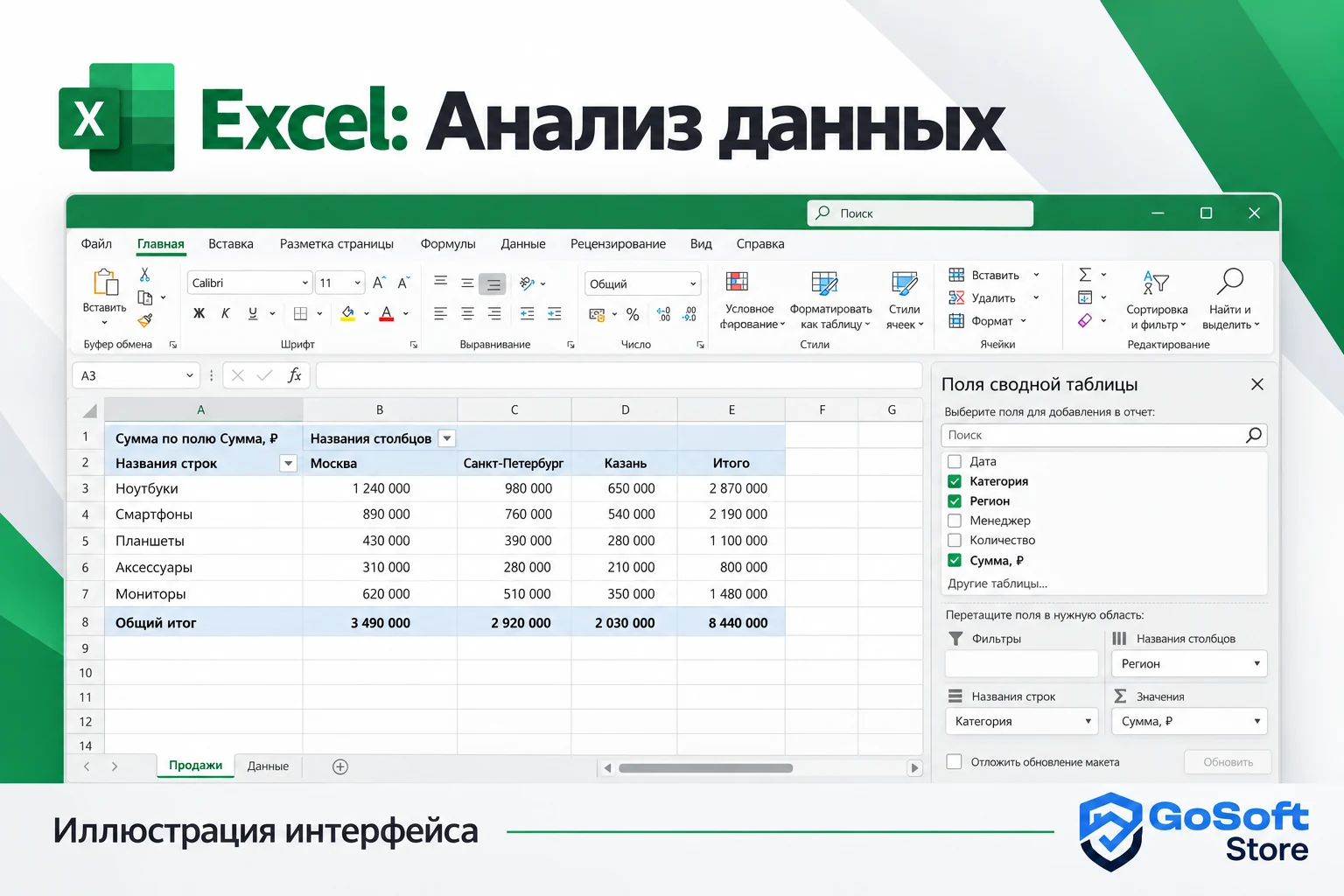
Task: Click the Обновить button
Action: pos(1228,762)
